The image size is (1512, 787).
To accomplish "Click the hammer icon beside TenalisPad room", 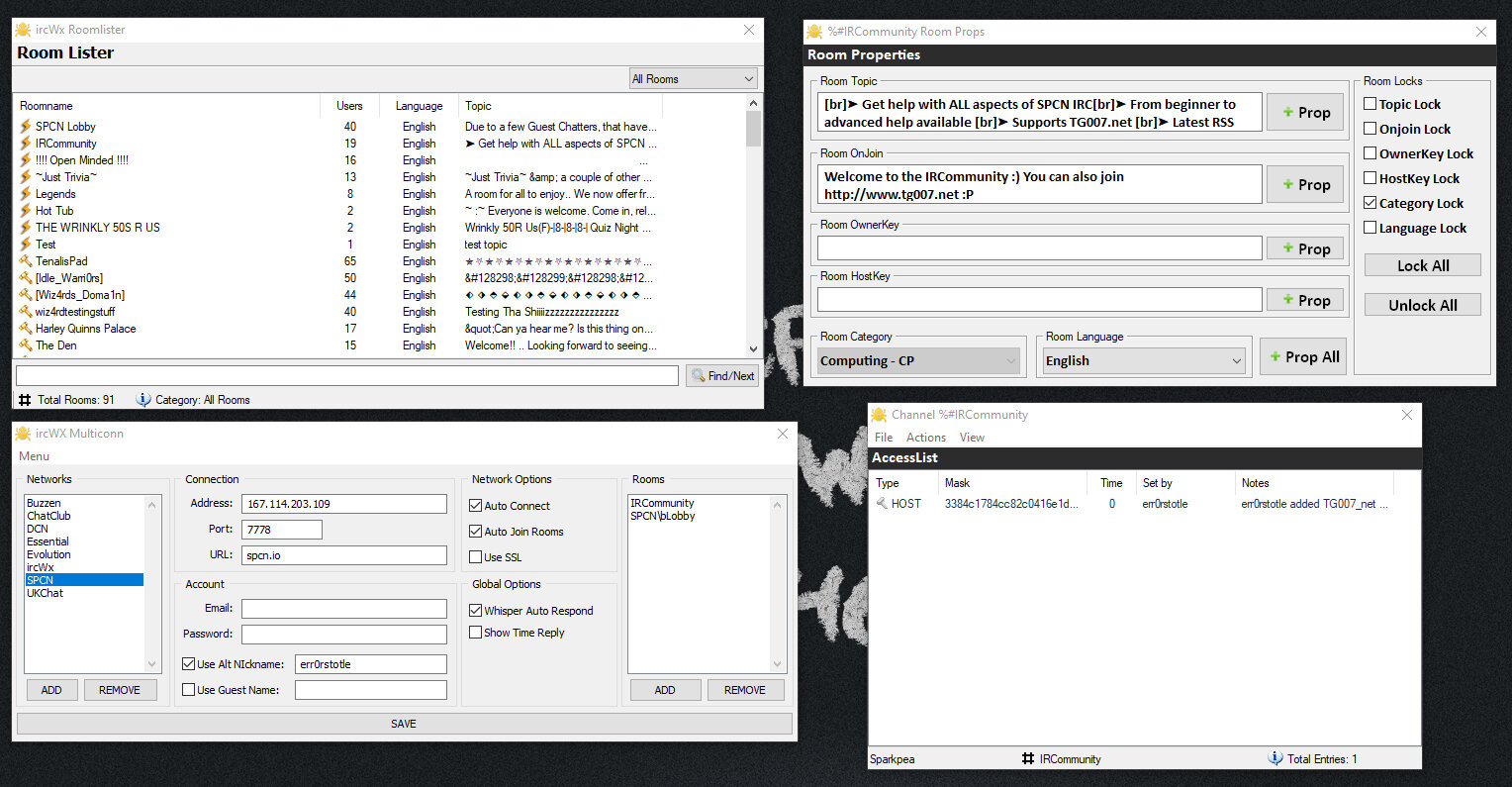I will tap(26, 261).
